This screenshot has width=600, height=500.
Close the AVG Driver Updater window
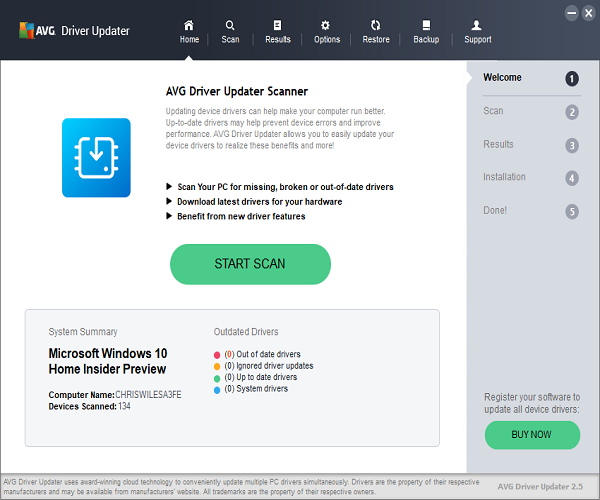(x=589, y=13)
